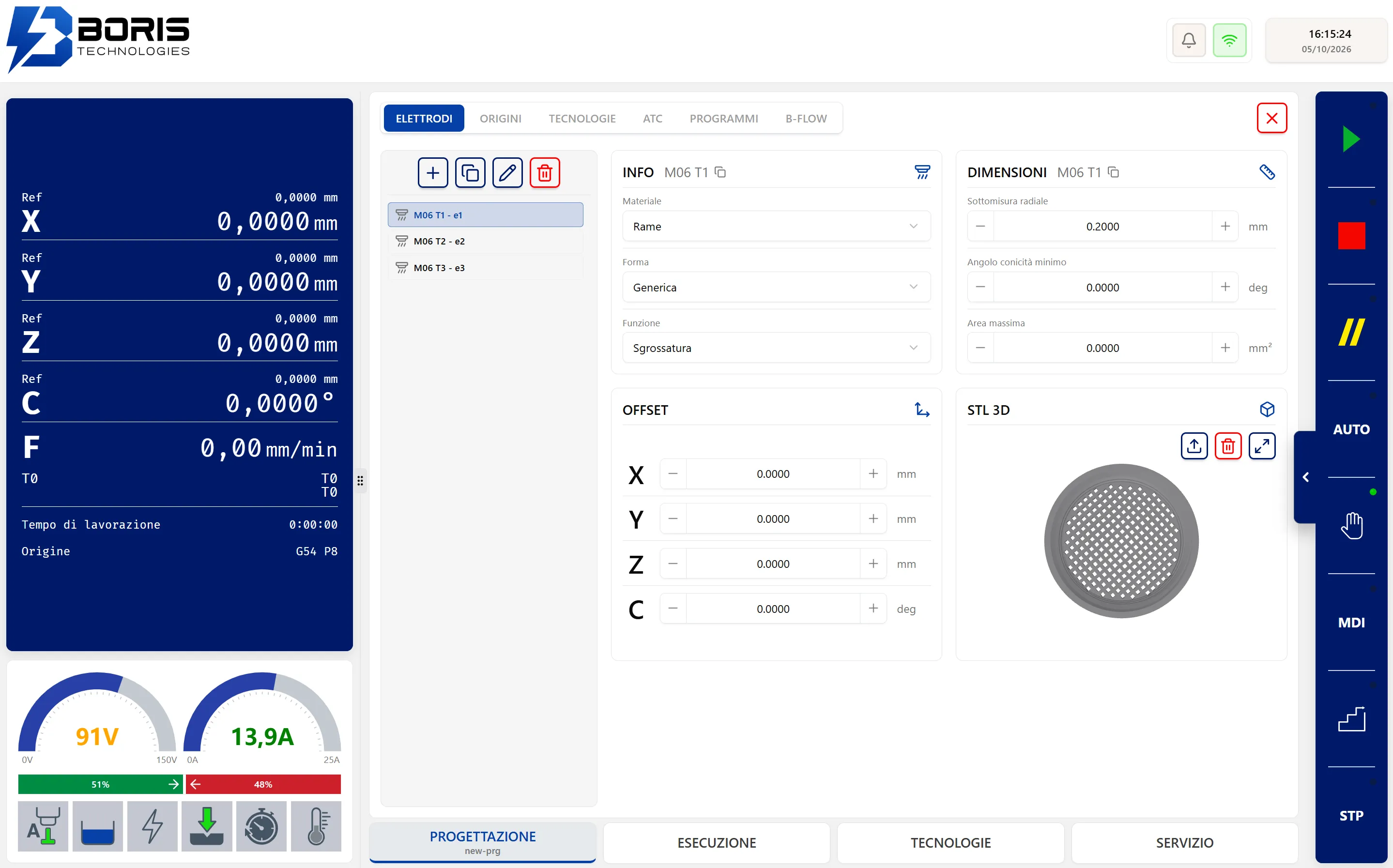Expand the STL 3D preview fullscreen
1393x868 pixels.
(1261, 446)
